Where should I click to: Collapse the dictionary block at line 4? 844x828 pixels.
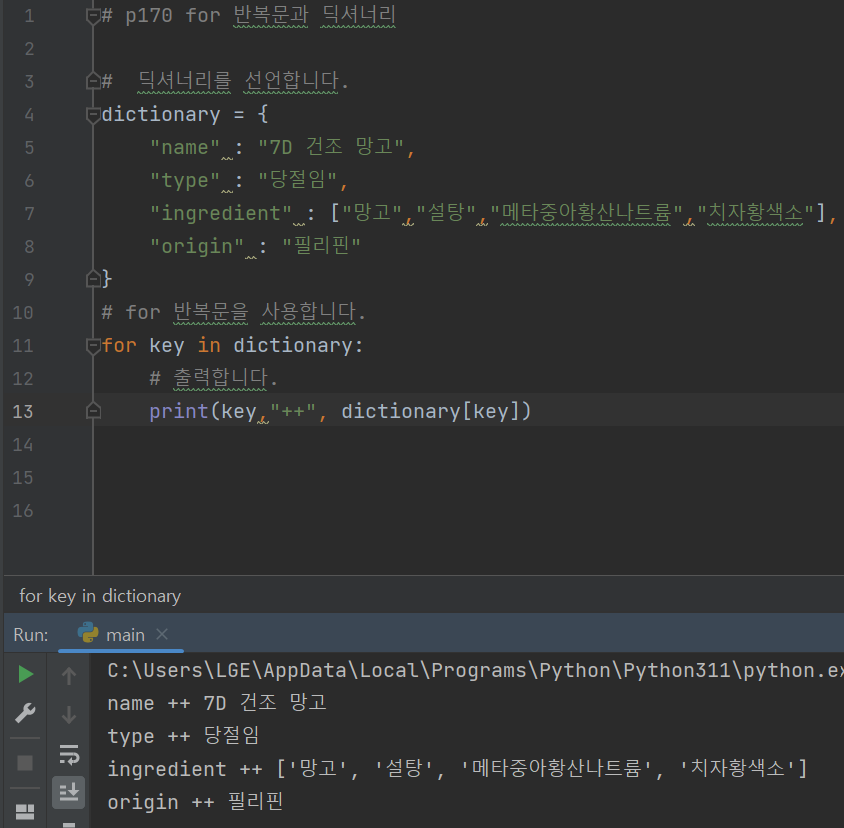click(93, 114)
